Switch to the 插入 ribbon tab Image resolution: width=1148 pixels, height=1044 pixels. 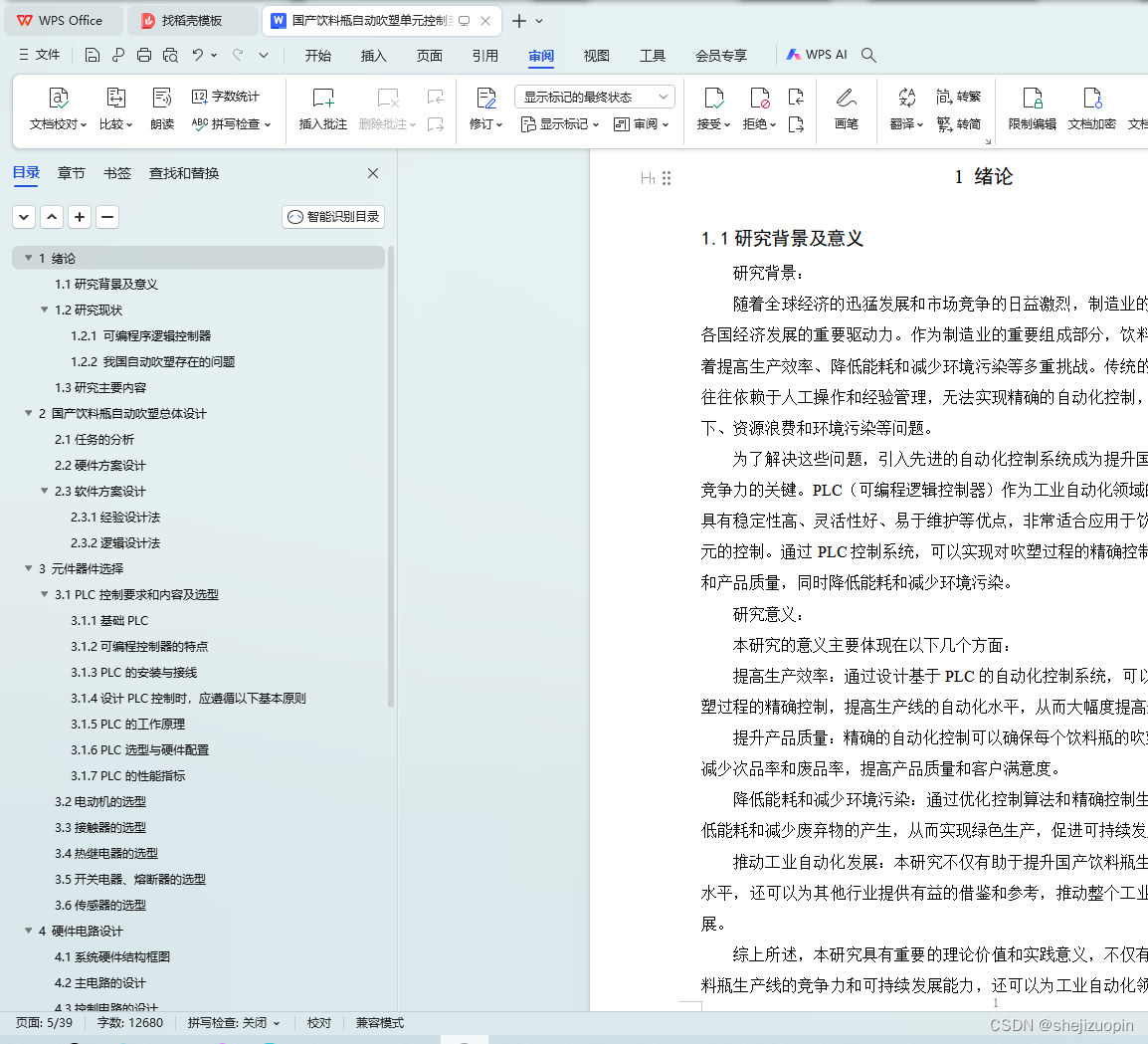[373, 56]
